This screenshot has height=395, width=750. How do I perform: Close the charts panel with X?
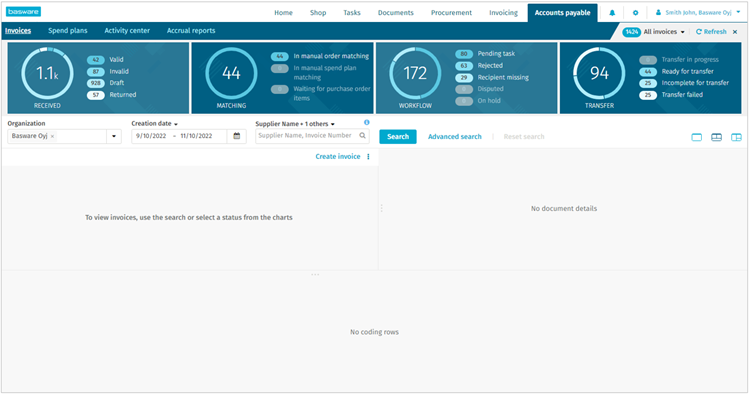pos(735,32)
